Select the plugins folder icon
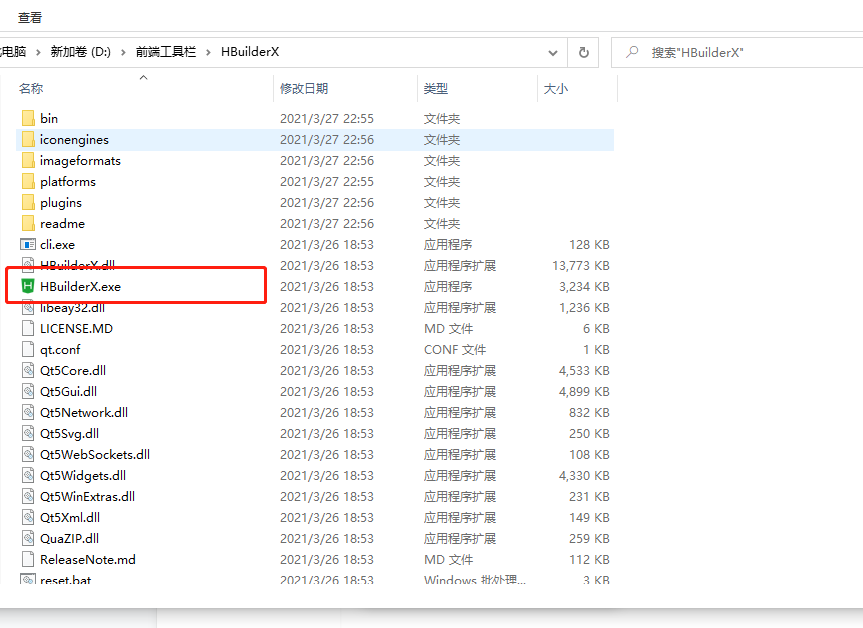The image size is (863, 628). [28, 203]
